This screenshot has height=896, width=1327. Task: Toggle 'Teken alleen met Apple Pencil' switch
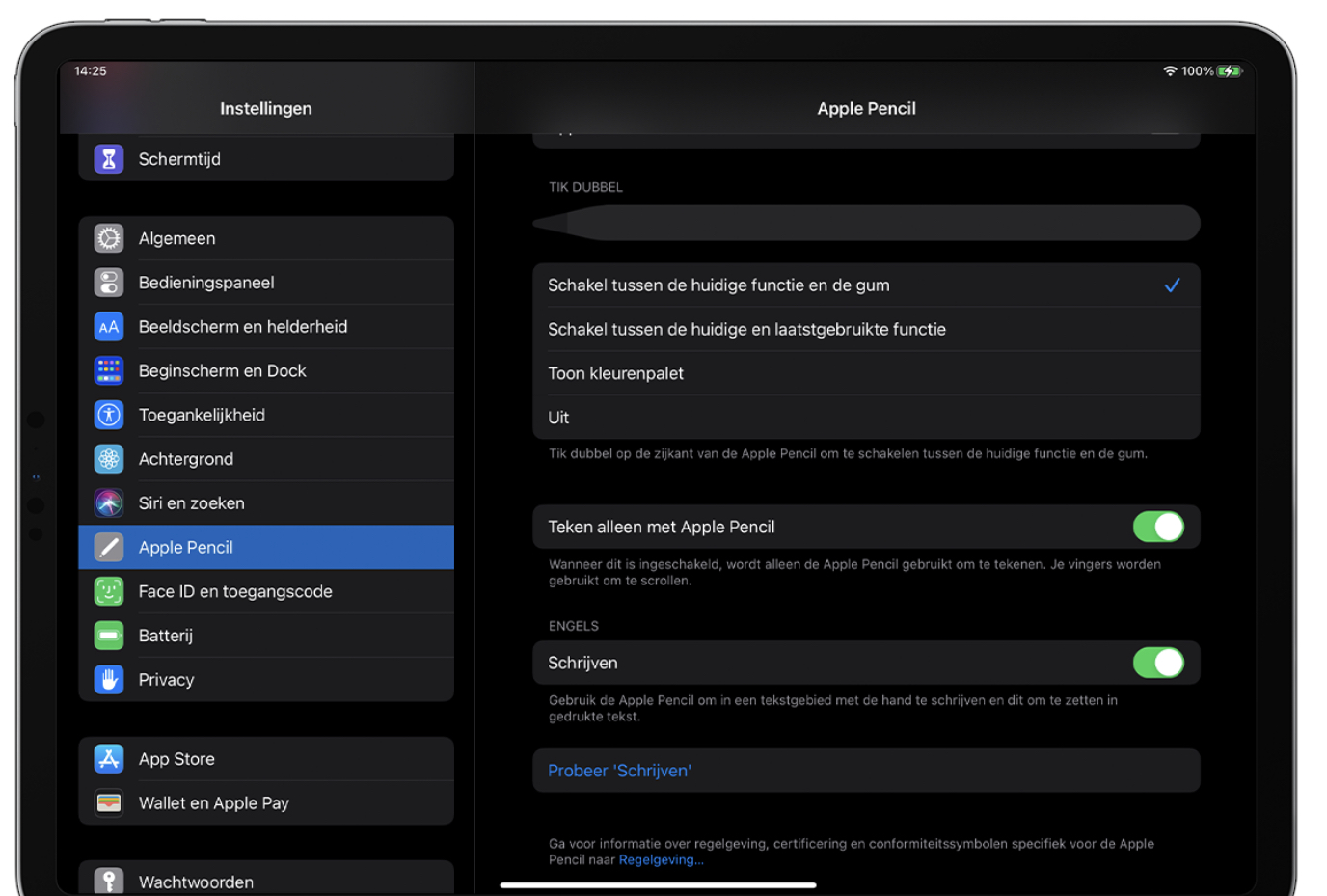(1158, 527)
